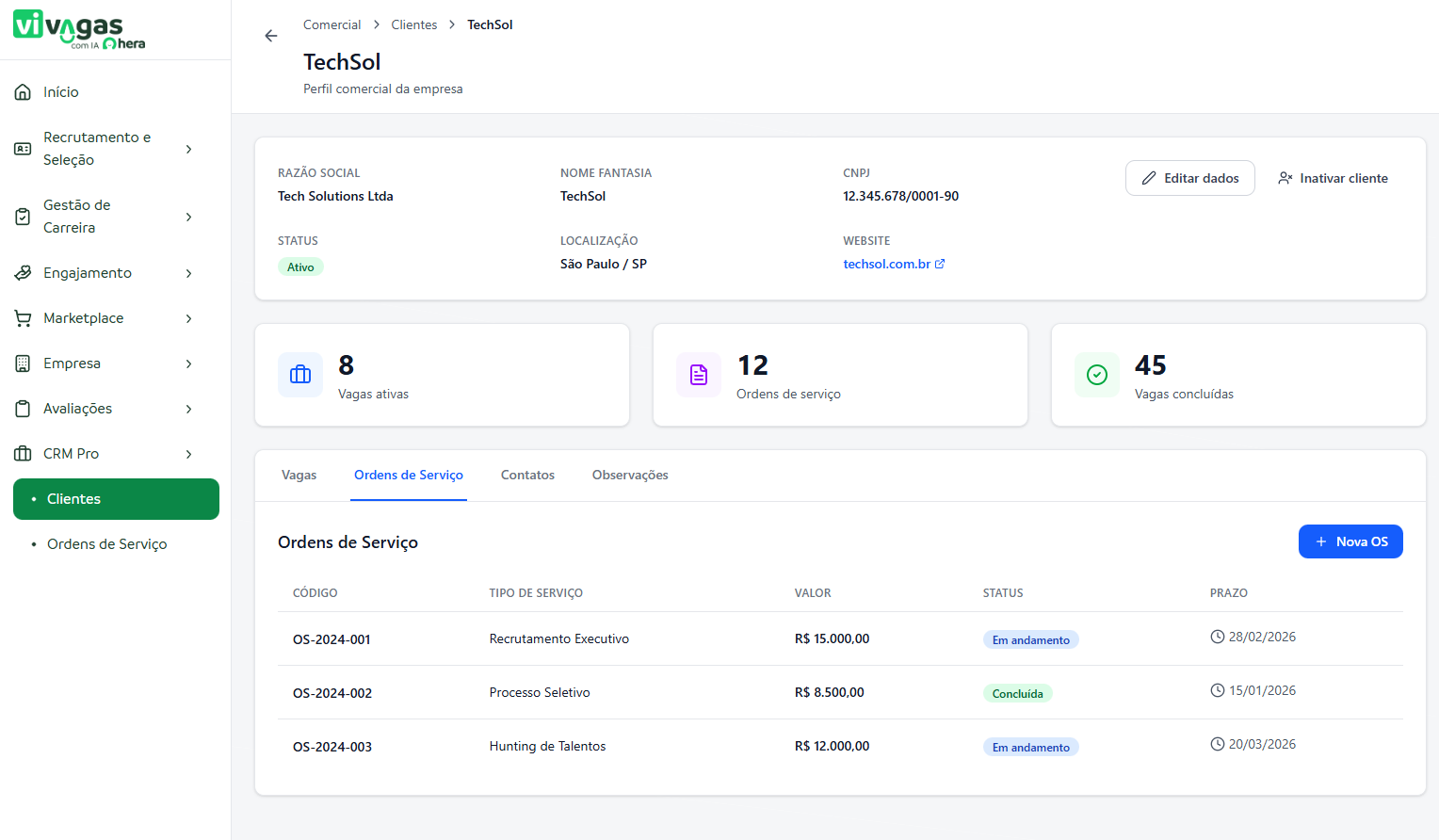This screenshot has width=1439, height=840.
Task: Expand the Avaliações menu chevron
Action: [x=189, y=409]
